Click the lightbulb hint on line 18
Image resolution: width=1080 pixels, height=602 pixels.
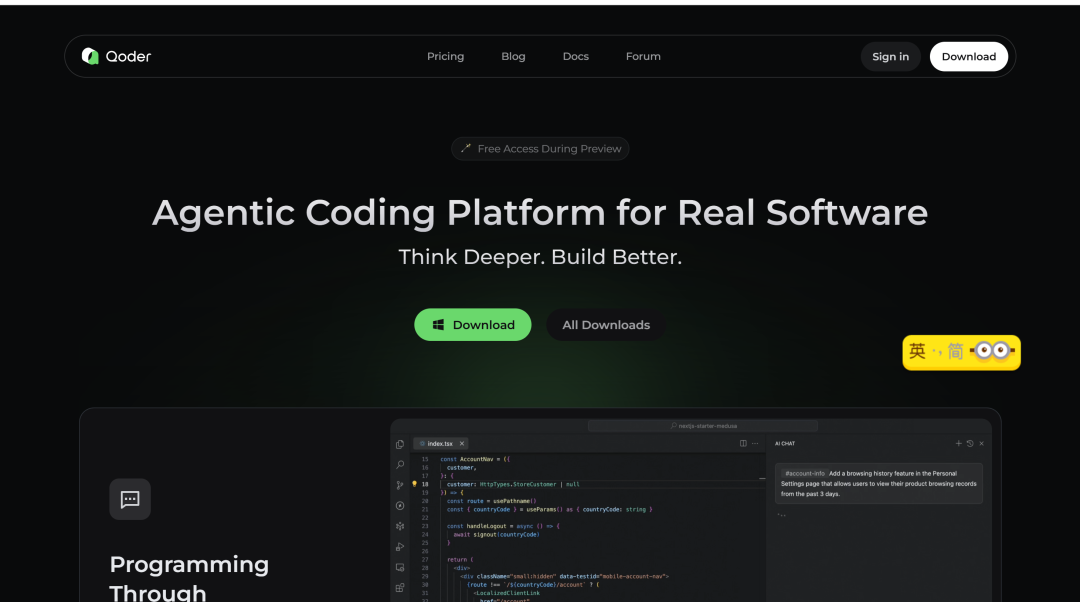414,484
